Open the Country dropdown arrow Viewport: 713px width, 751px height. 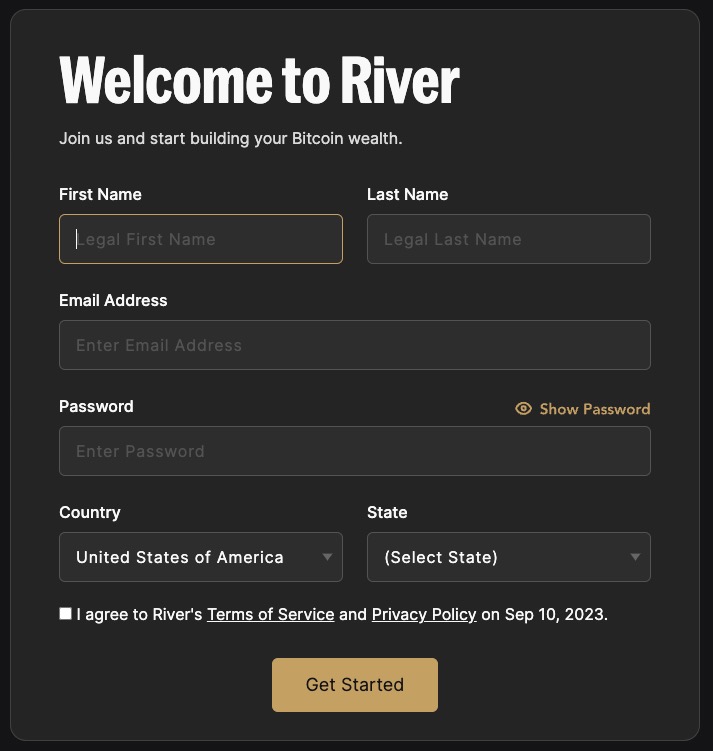coord(328,557)
